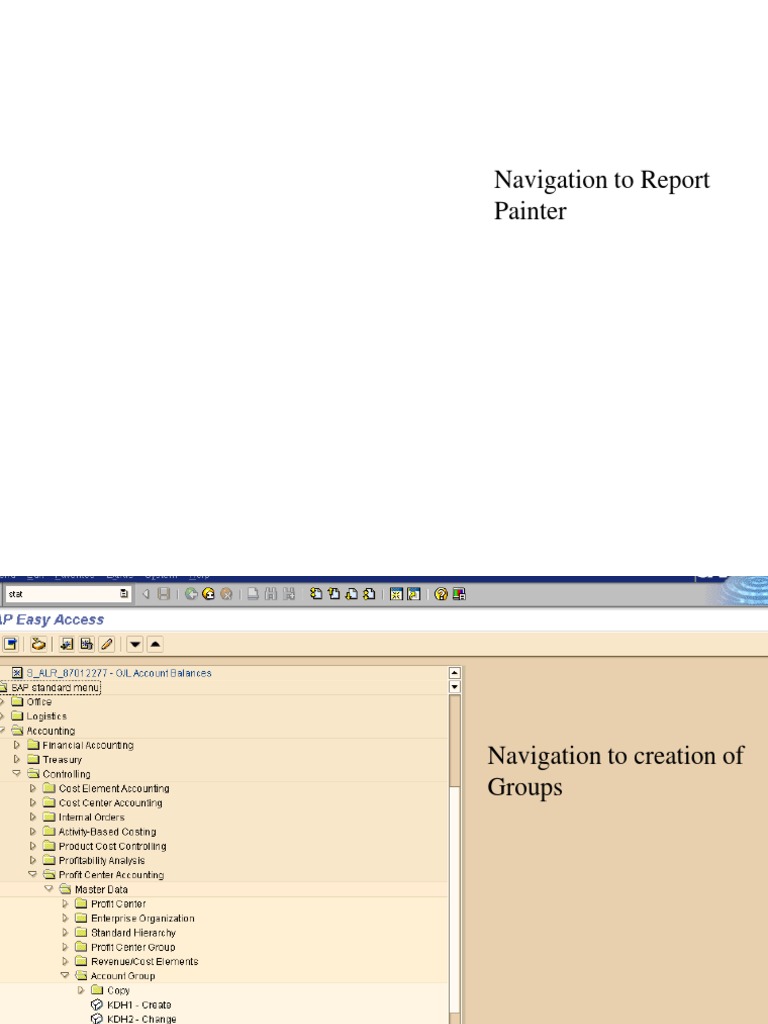Image resolution: width=768 pixels, height=1024 pixels.
Task: Expand the Activity-Based Costing node
Action: 33,831
